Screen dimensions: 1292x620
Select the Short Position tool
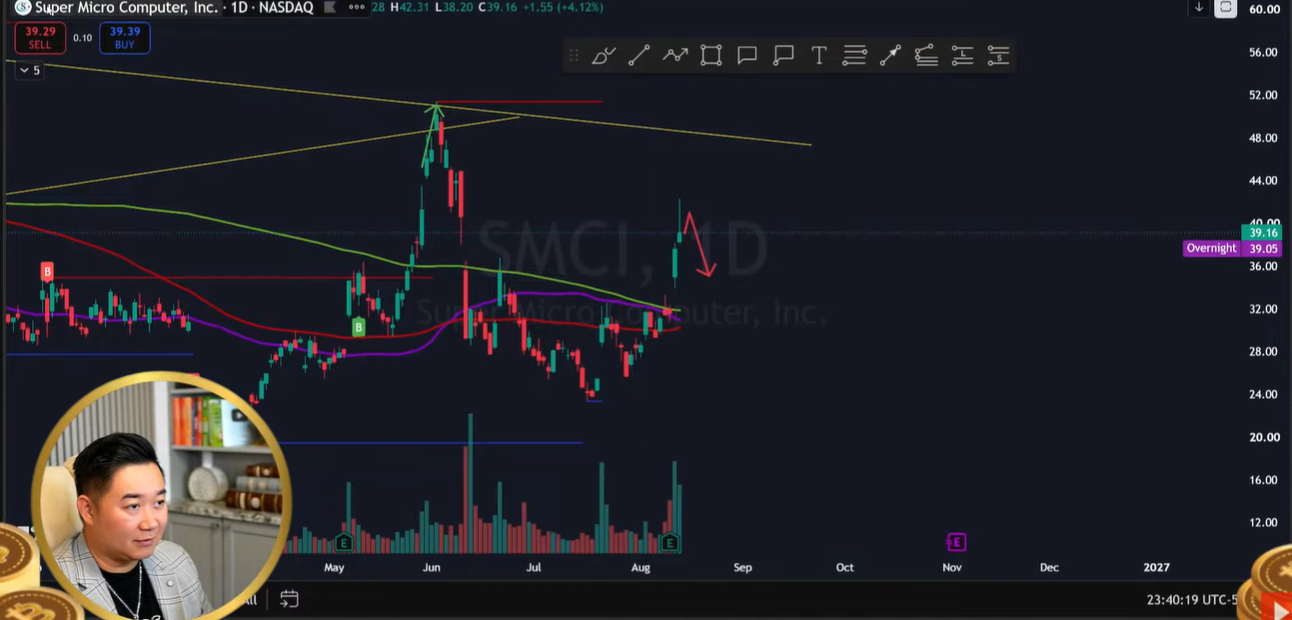tap(998, 56)
